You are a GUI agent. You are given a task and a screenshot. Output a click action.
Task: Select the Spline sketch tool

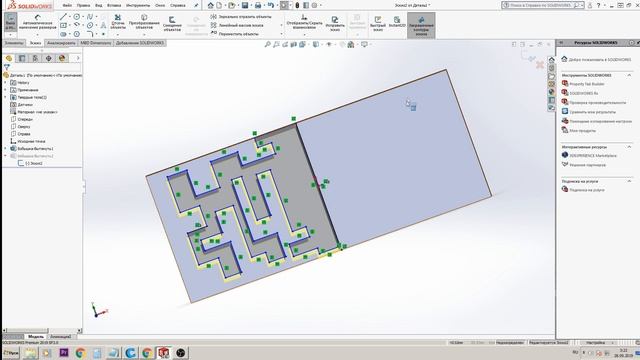tap(90, 17)
